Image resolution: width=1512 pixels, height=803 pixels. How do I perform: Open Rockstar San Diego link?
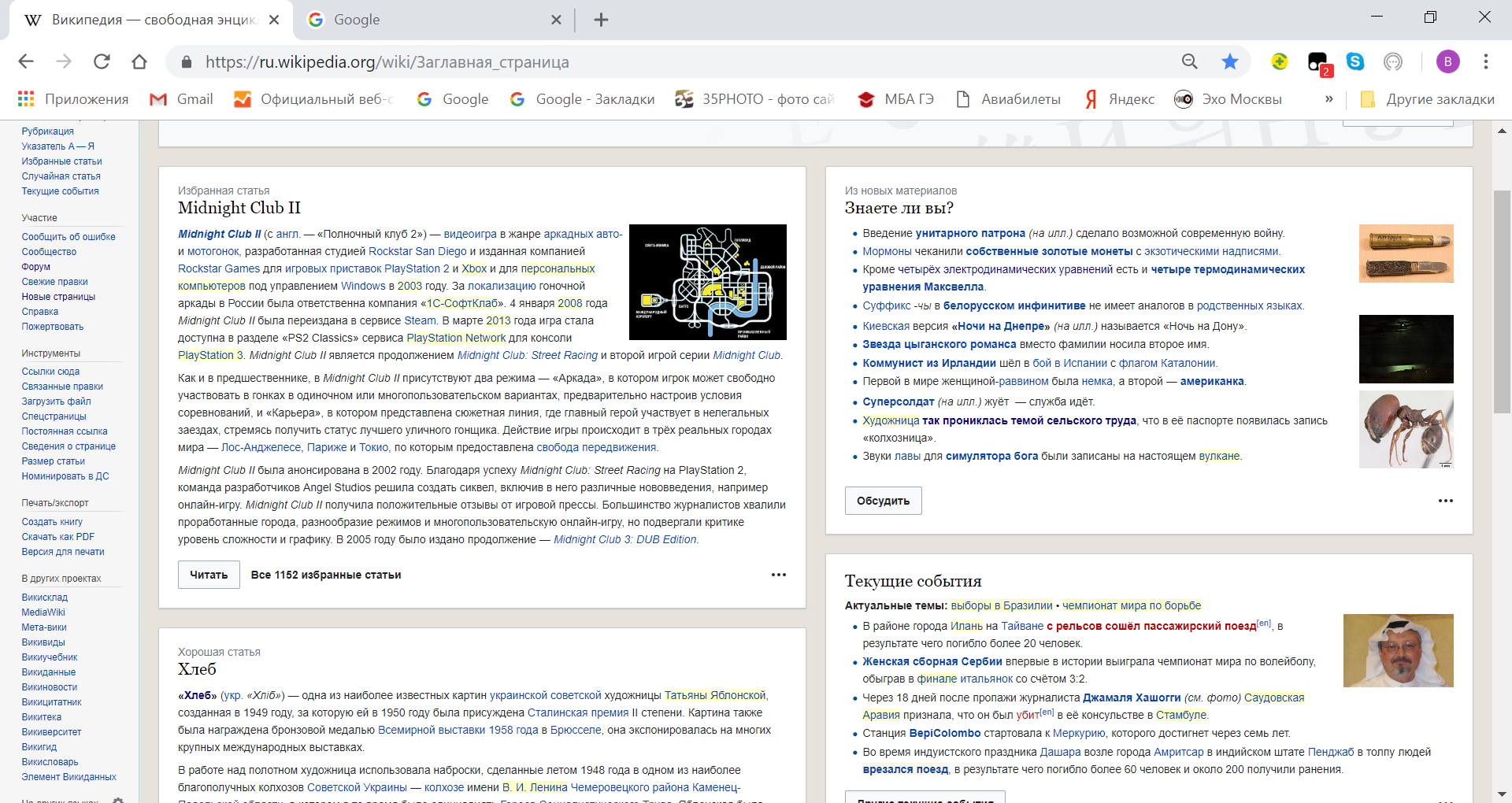pos(417,251)
